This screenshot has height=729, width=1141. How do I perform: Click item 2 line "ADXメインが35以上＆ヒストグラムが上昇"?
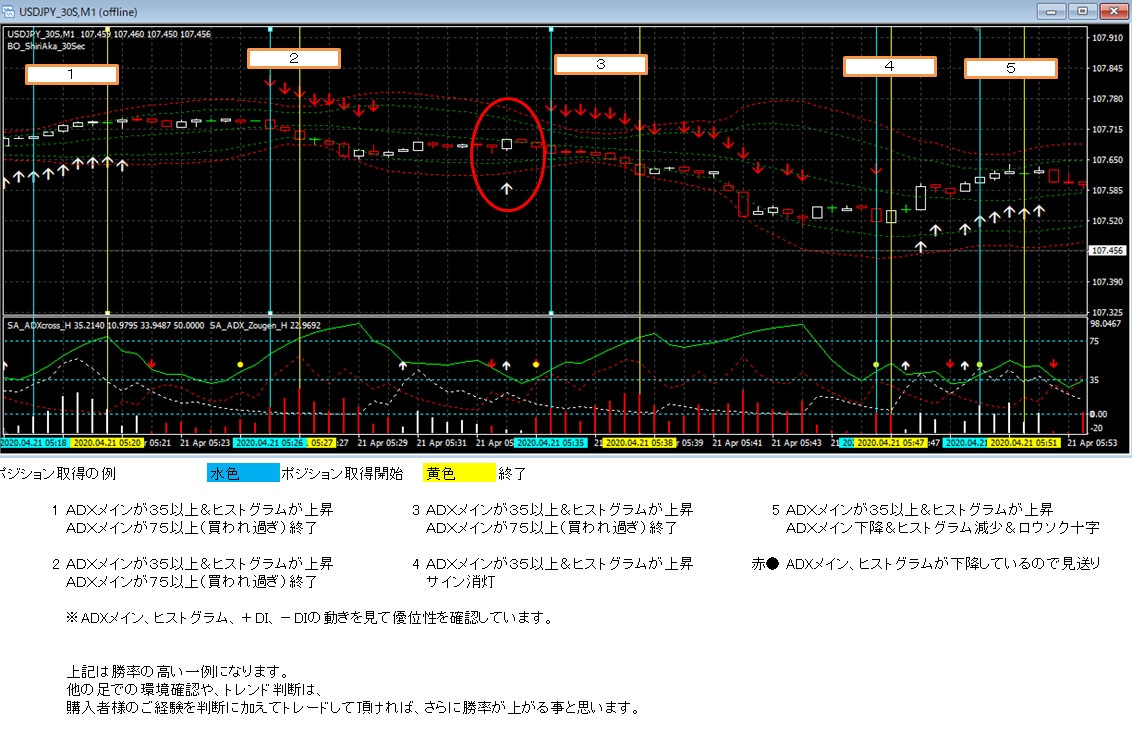[x=199, y=563]
